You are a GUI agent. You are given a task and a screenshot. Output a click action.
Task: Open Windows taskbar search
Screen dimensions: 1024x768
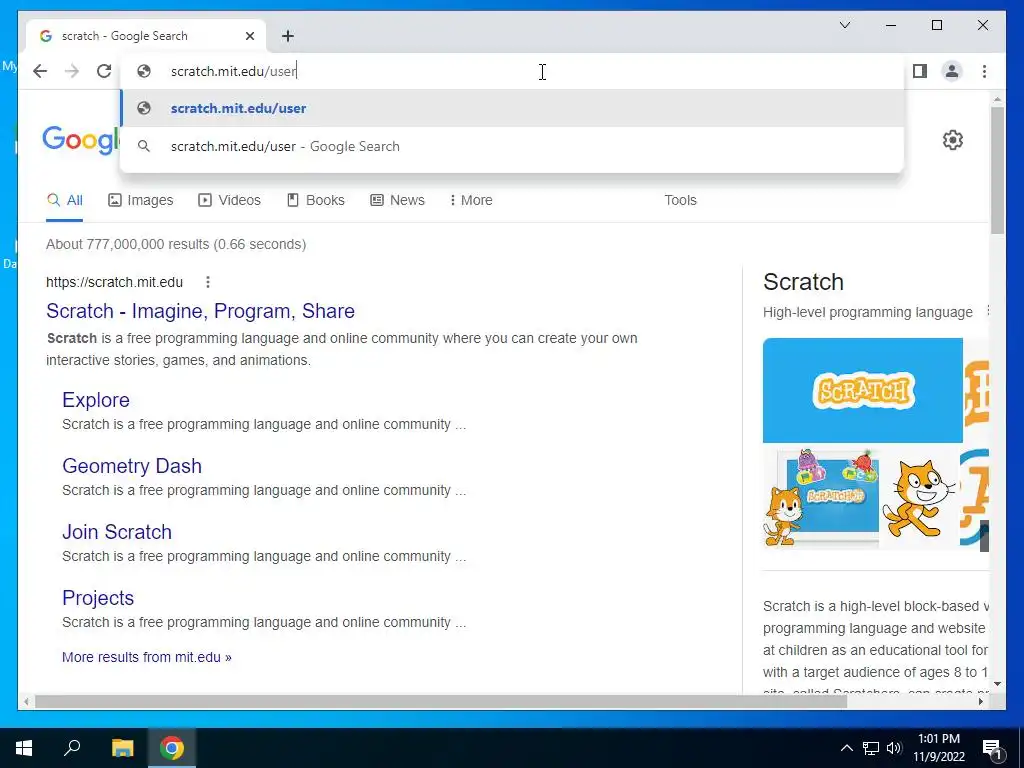tap(72, 748)
